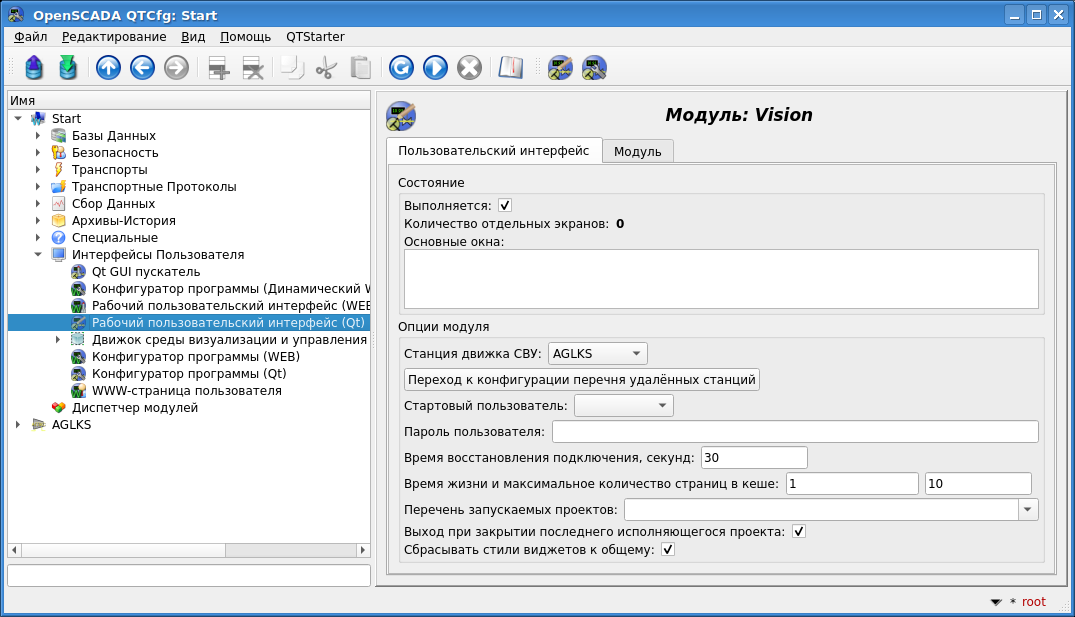Navigate back with the left arrow icon

pos(143,68)
